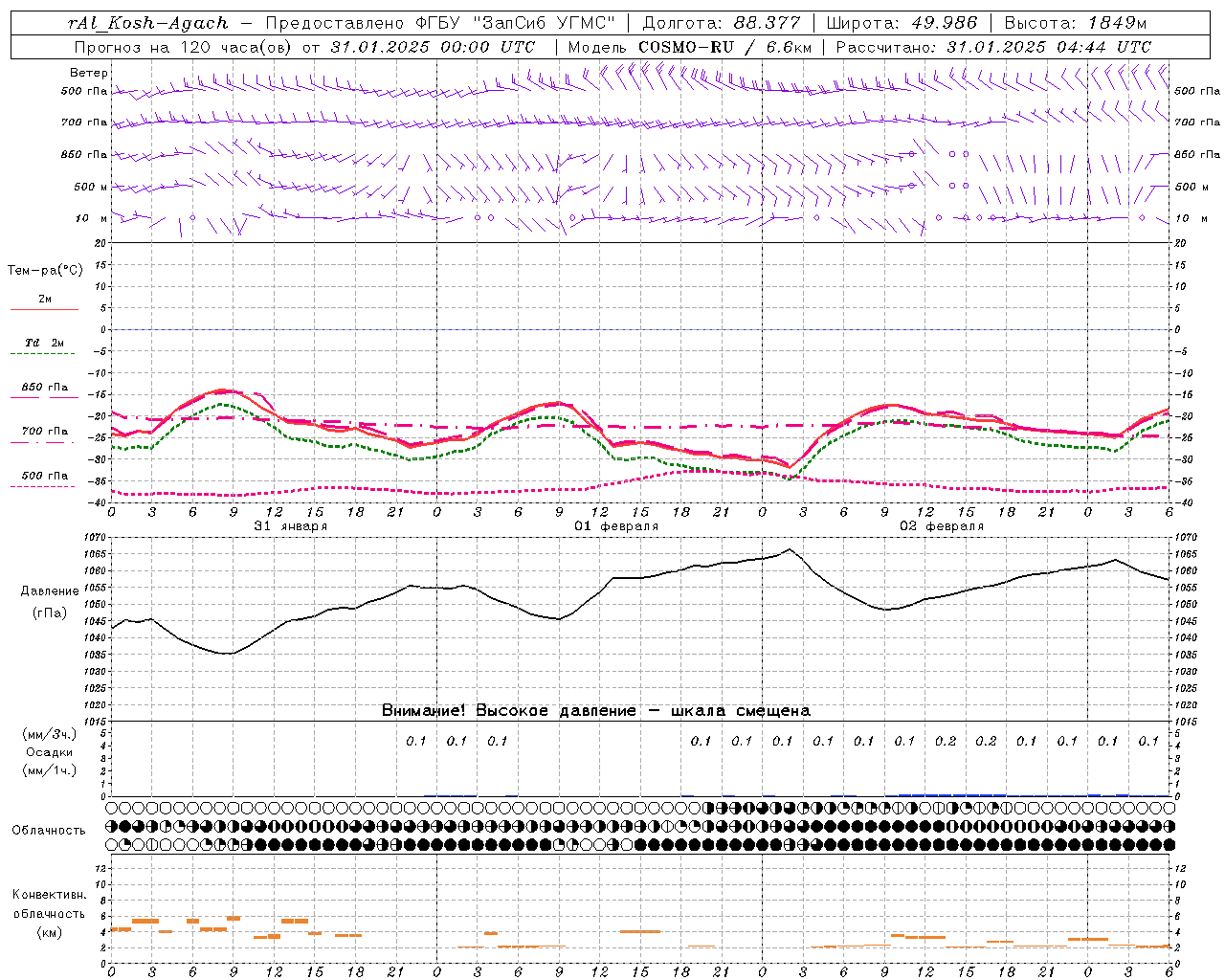
Task: Click the Облачность cloud cover label
Action: [x=49, y=830]
